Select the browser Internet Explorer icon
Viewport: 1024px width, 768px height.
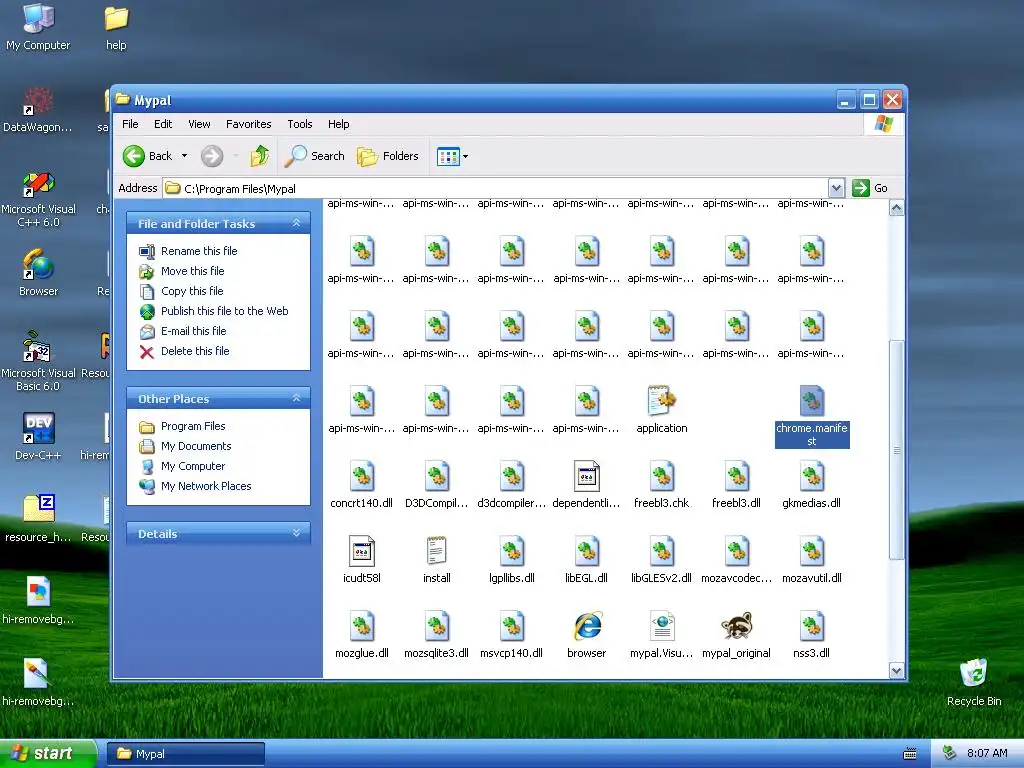pyautogui.click(x=586, y=627)
